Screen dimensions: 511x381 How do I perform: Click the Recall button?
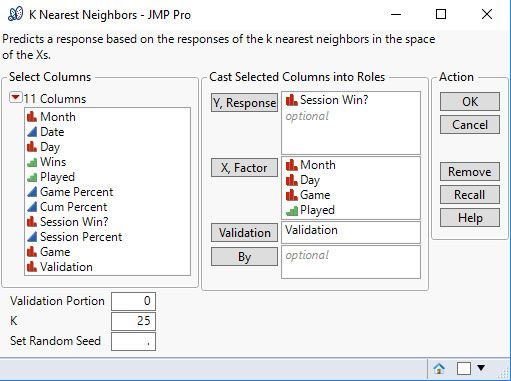click(x=470, y=195)
